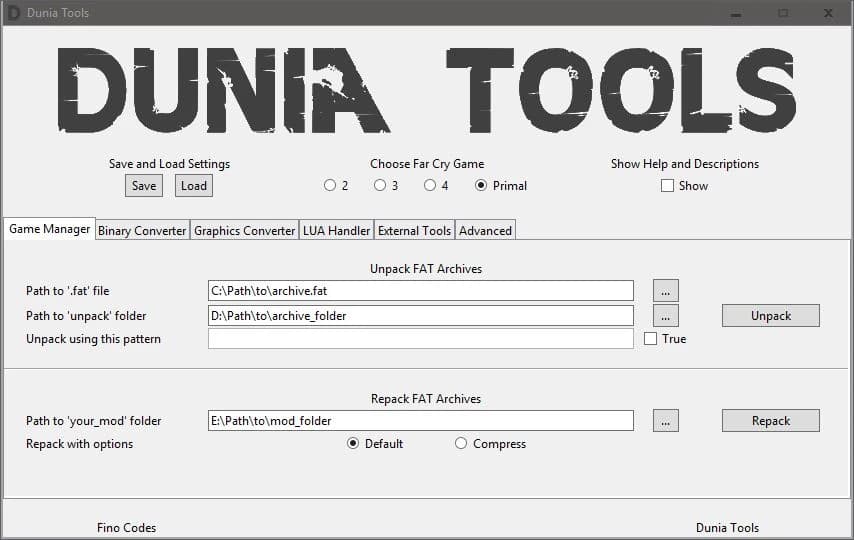Click the 'Unpack using this pattern' label
The height and width of the screenshot is (540, 854).
tap(93, 339)
